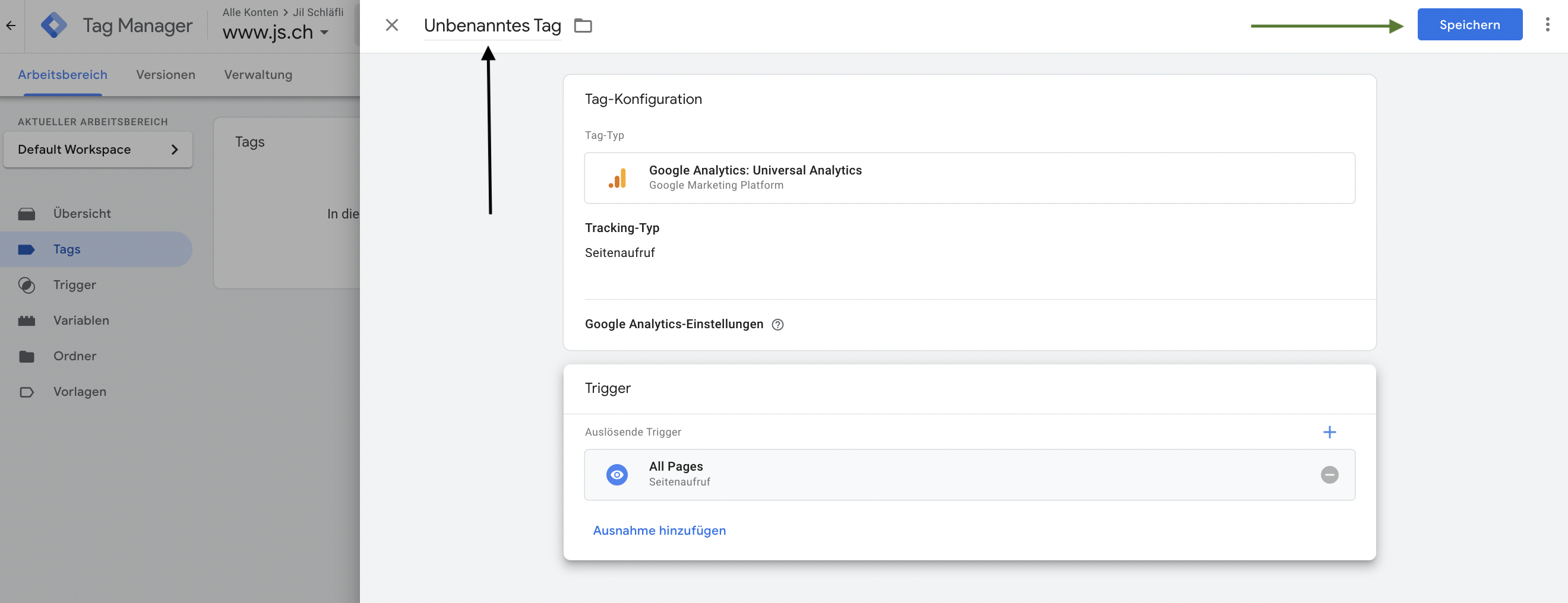Click the Ordner folder icon in sidebar
The width and height of the screenshot is (1568, 603).
coord(27,356)
